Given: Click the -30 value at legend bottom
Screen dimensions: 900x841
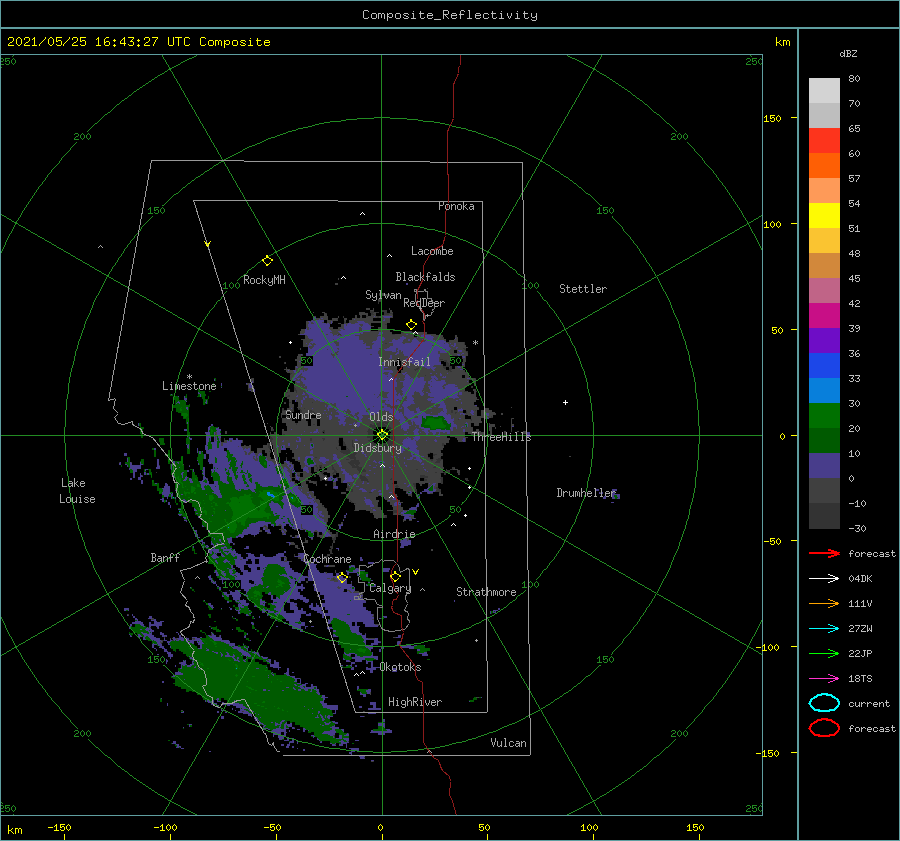Looking at the screenshot, I should coord(858,528).
